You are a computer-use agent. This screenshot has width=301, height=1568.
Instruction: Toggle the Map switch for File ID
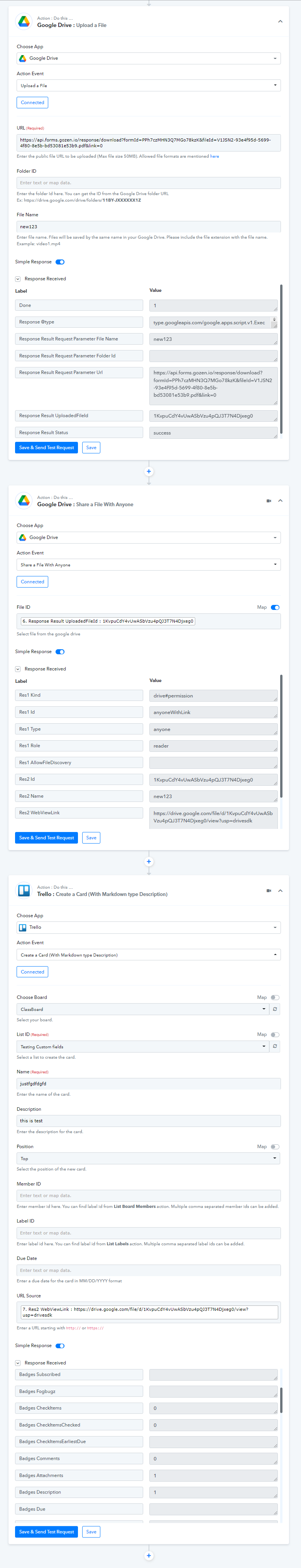[276, 608]
